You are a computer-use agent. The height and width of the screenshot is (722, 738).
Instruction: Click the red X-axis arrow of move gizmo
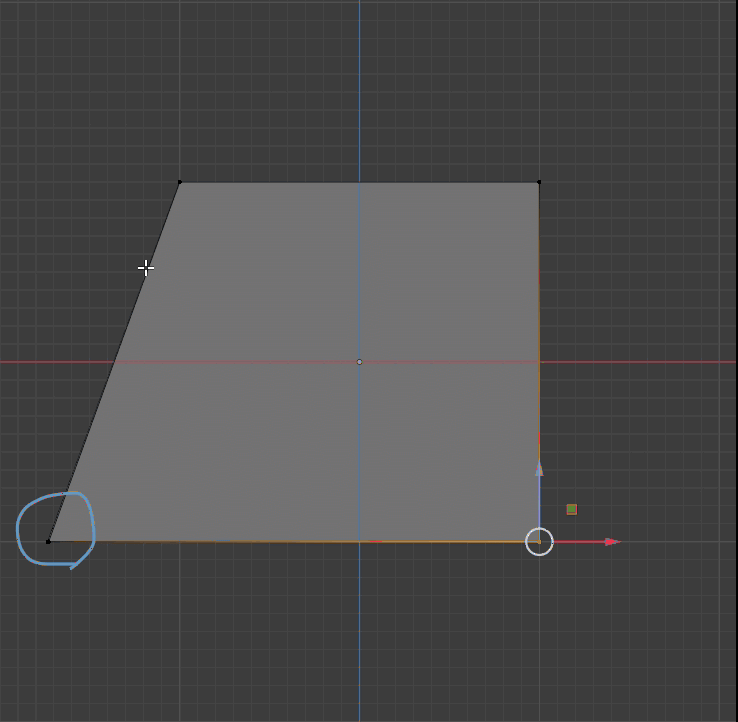[613, 542]
